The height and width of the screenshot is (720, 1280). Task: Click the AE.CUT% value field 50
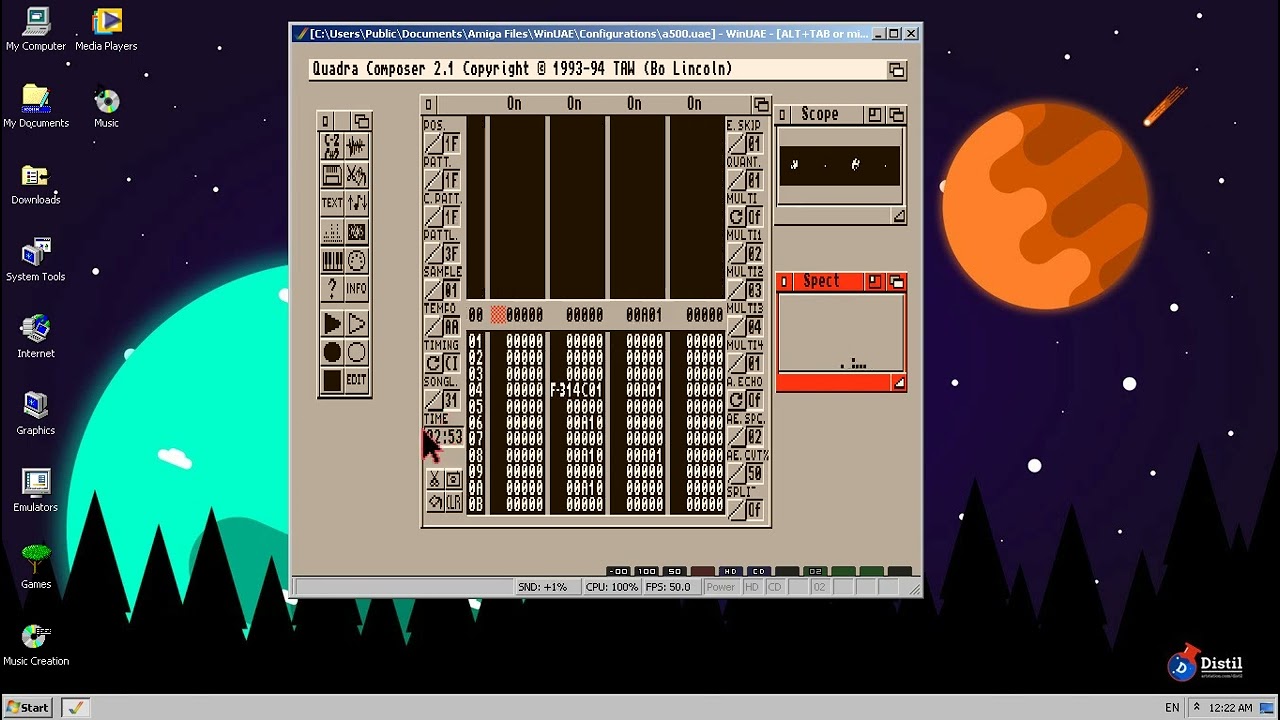(x=754, y=474)
